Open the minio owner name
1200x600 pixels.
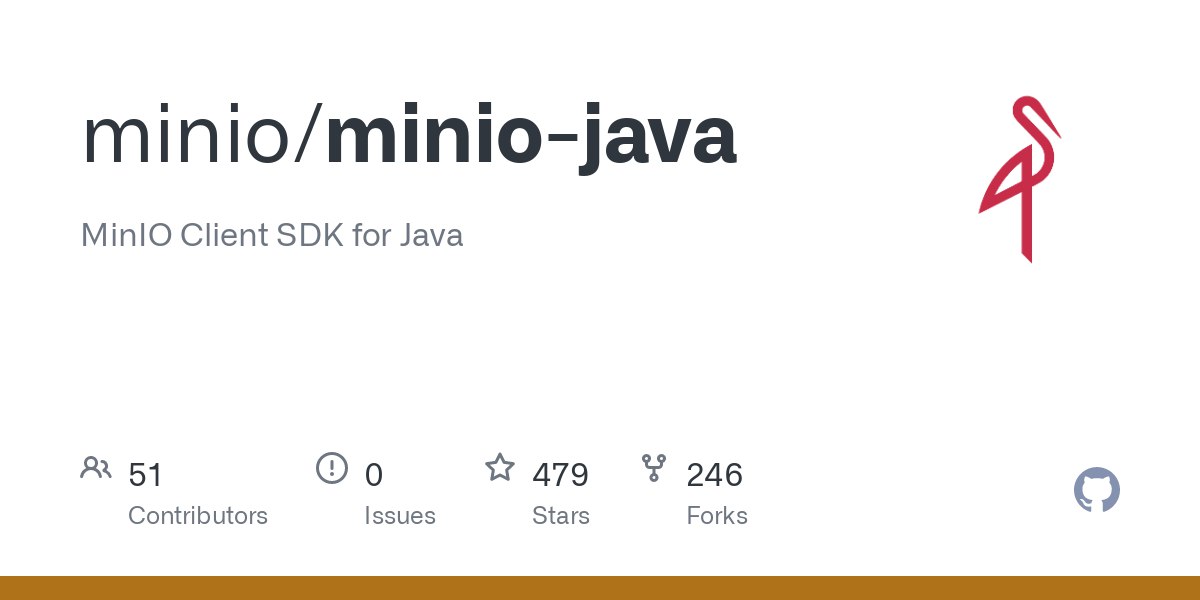190,135
